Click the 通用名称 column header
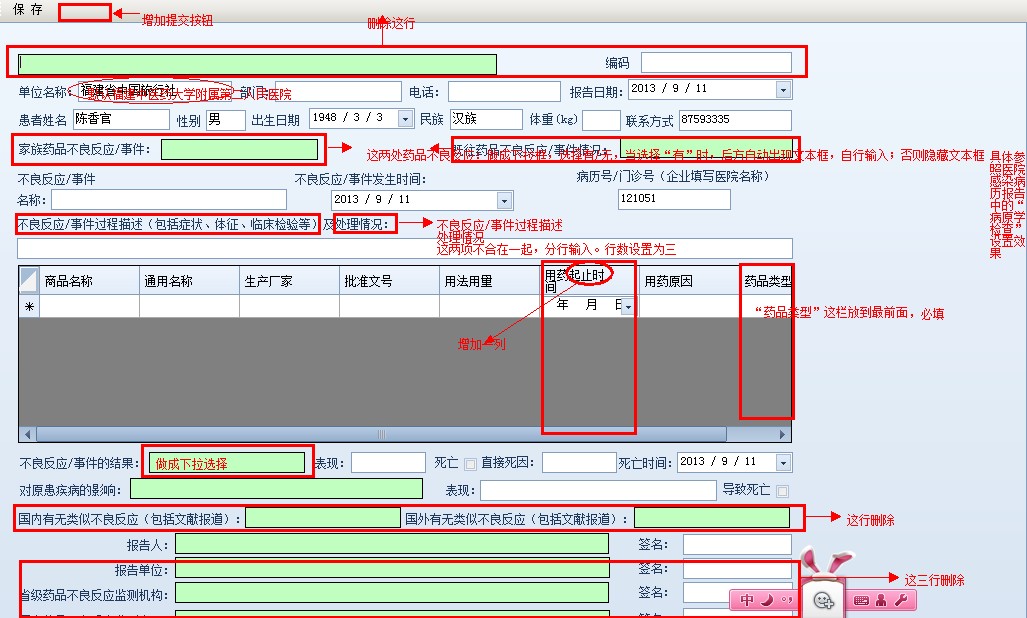1027x618 pixels. (189, 281)
